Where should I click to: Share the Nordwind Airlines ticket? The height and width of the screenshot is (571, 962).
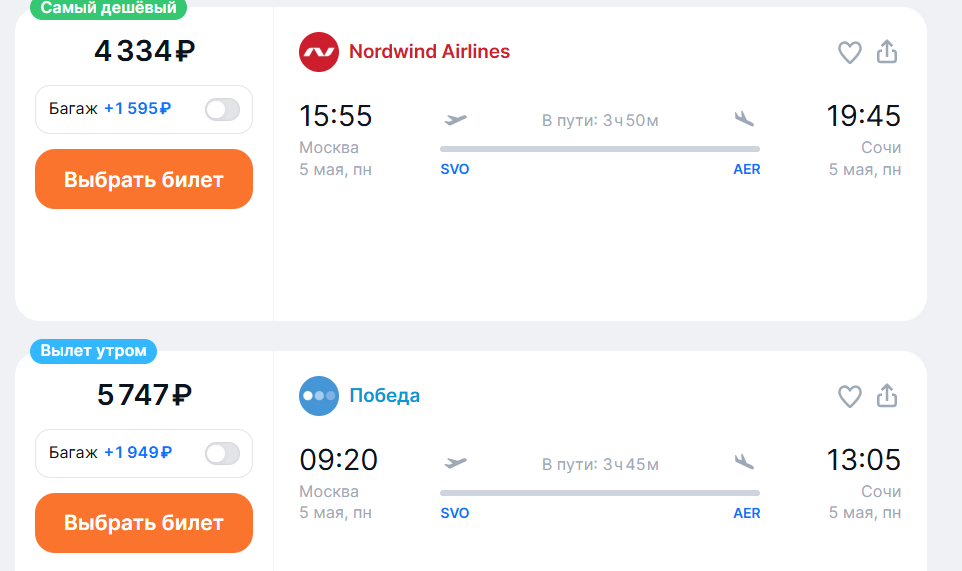[887, 52]
